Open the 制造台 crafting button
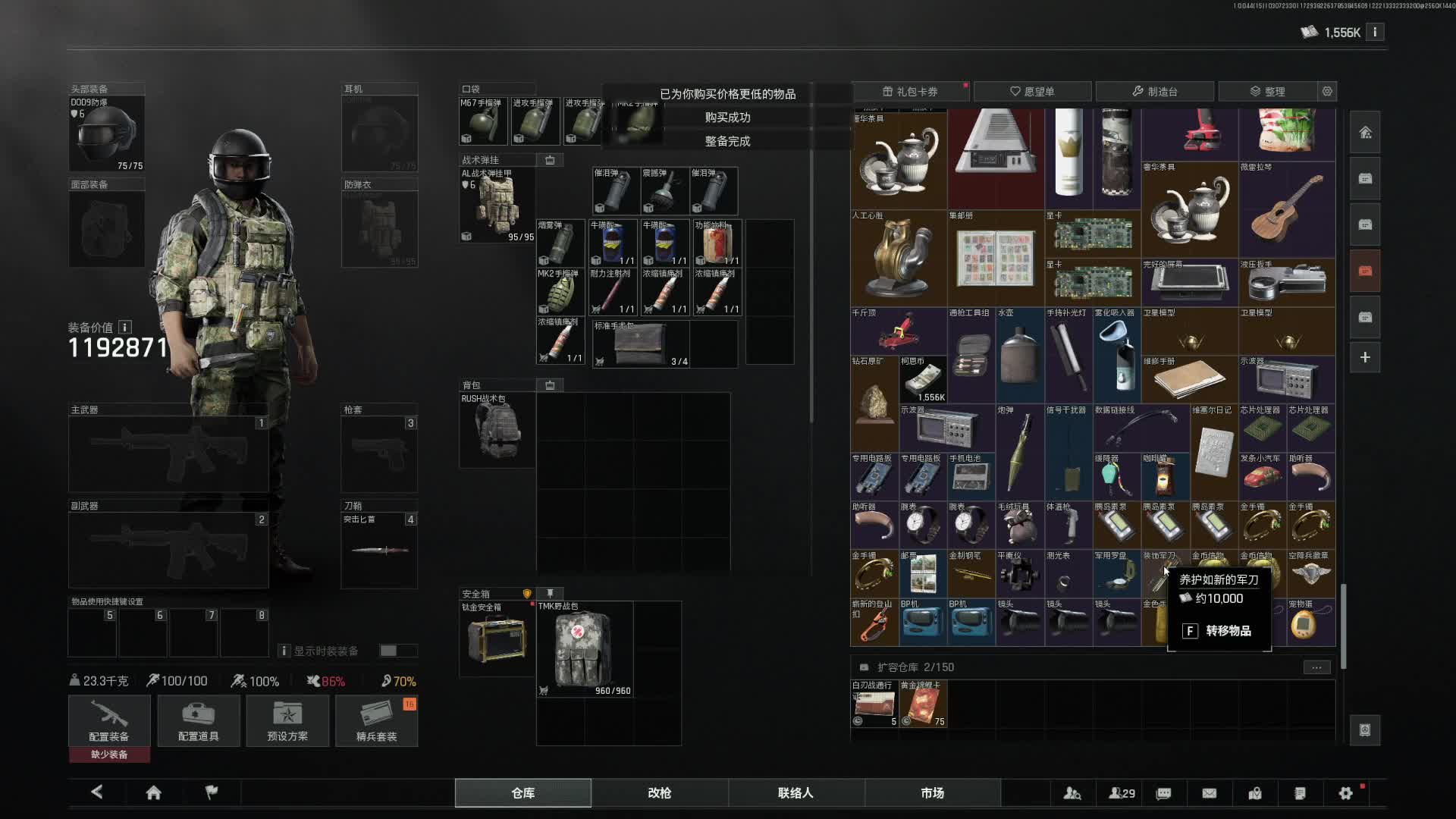This screenshot has width=1456, height=819. pyautogui.click(x=1154, y=91)
